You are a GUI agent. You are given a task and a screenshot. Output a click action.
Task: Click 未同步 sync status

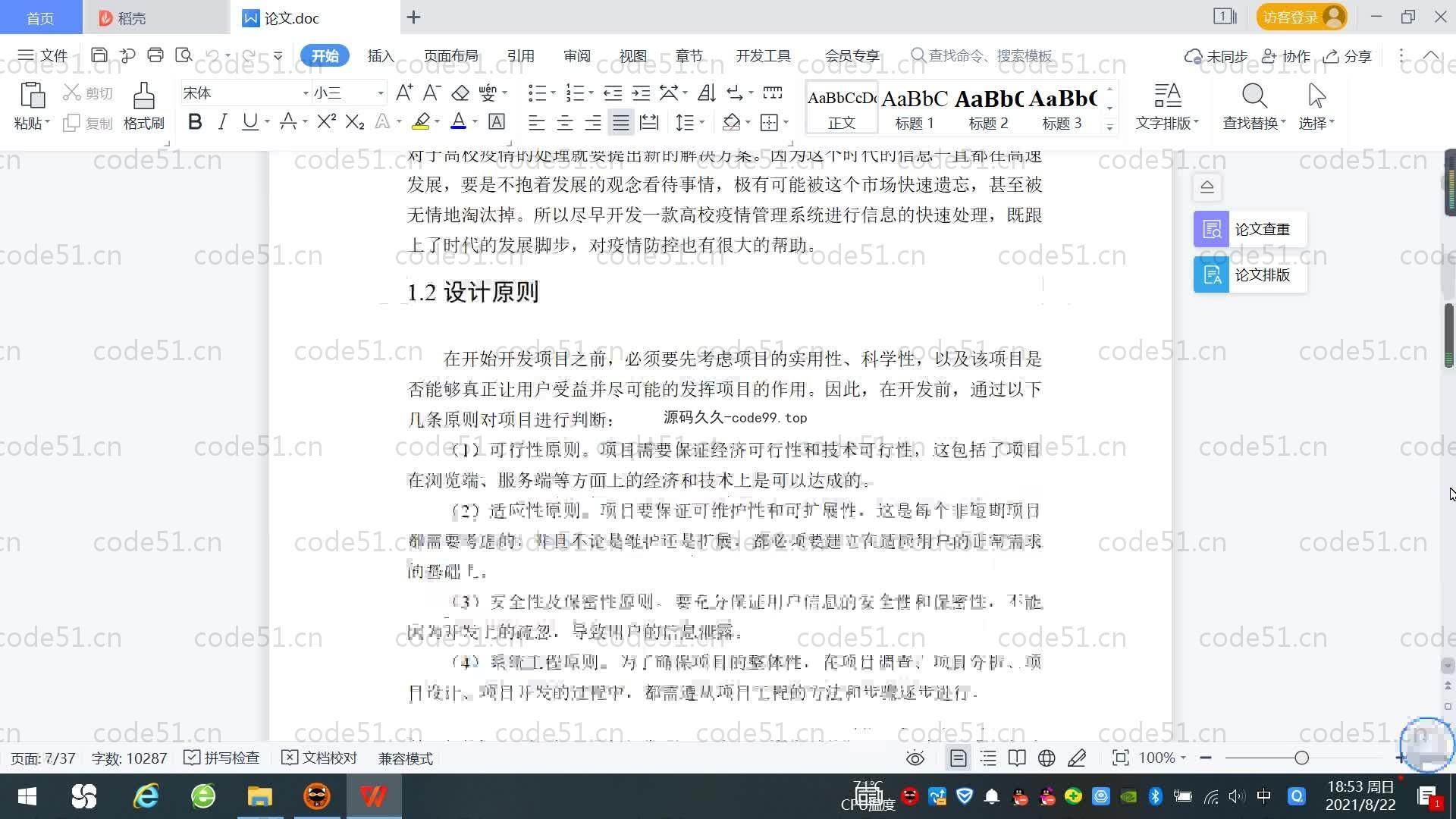tap(1216, 56)
